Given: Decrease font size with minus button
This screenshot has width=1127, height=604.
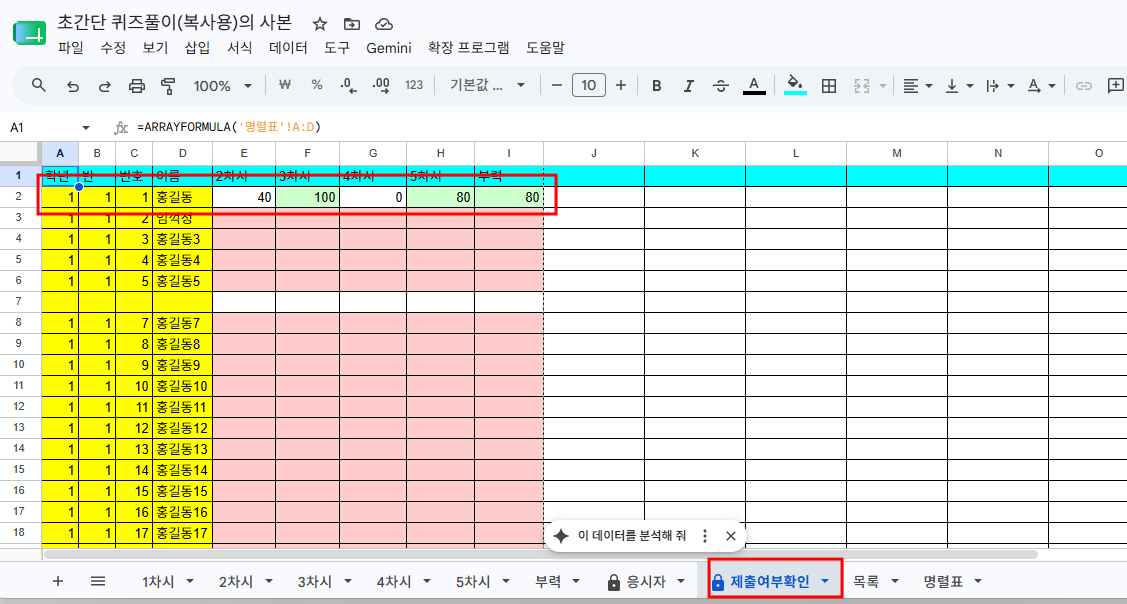Looking at the screenshot, I should pyautogui.click(x=556, y=86).
